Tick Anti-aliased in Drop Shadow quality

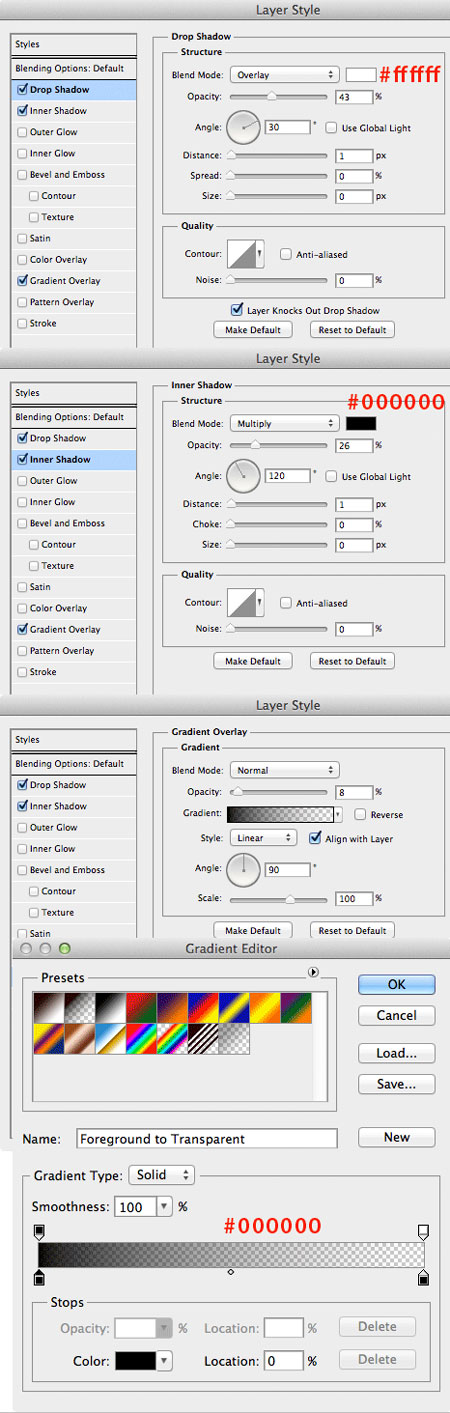click(286, 255)
